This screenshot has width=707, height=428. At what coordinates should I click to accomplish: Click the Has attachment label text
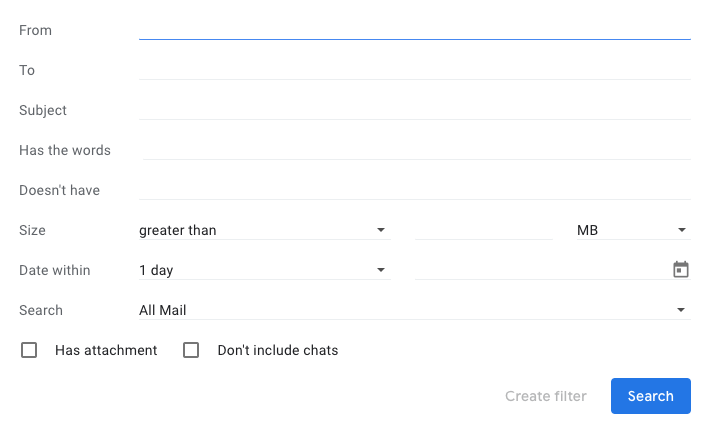click(x=106, y=350)
